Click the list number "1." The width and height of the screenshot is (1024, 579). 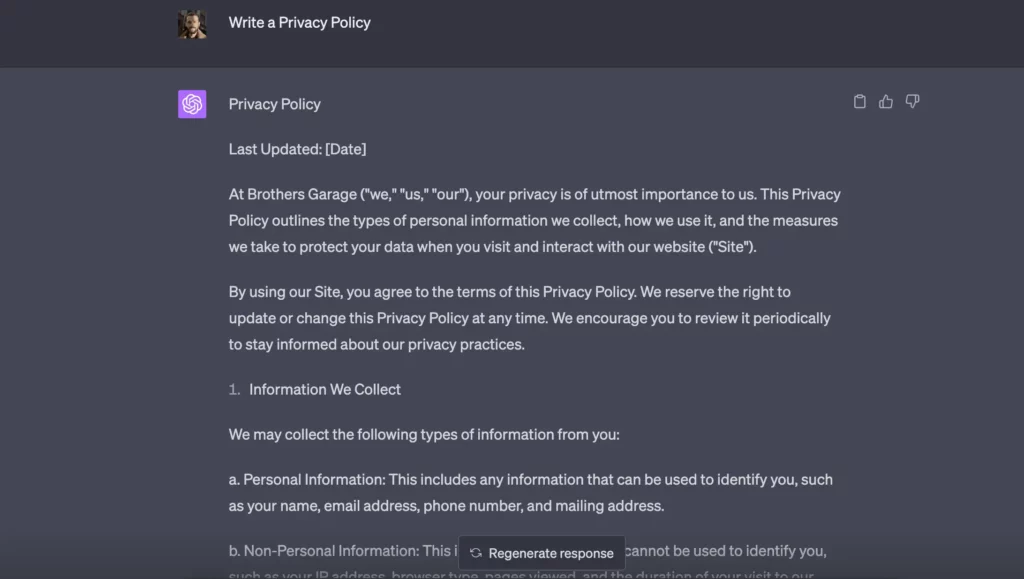[x=234, y=389]
